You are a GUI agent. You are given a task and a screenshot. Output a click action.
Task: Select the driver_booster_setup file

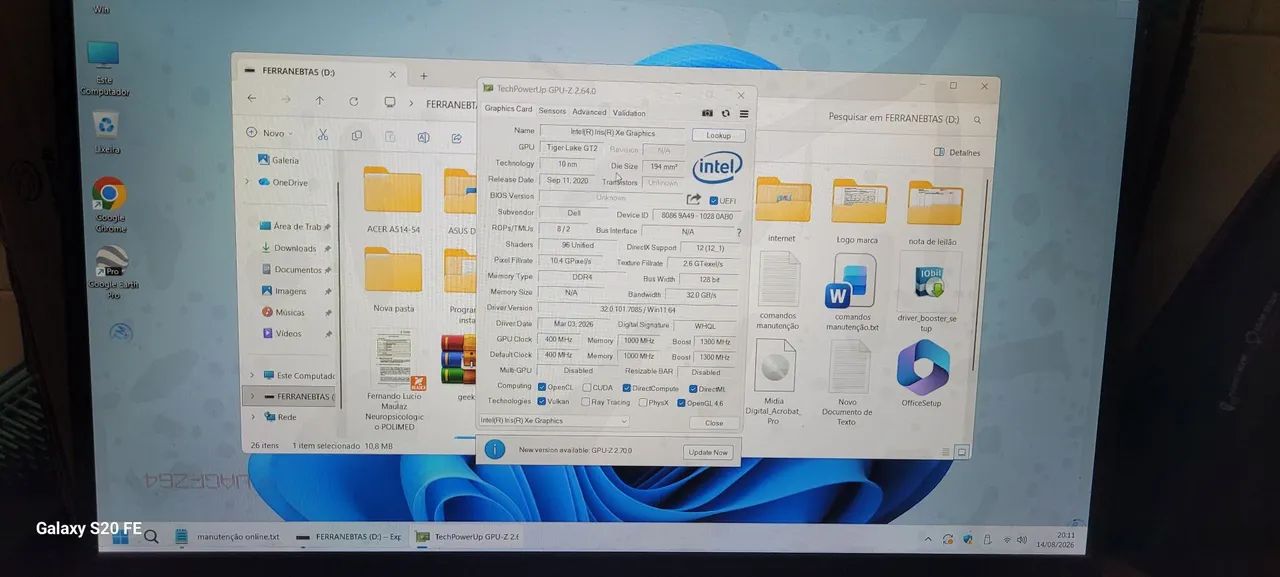929,292
